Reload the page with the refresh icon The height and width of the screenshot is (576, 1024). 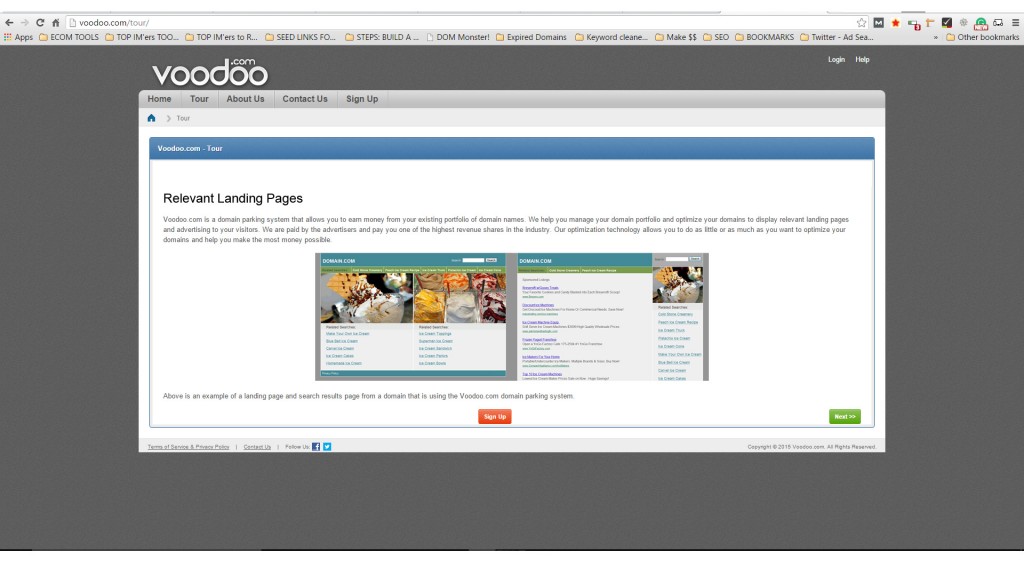click(x=40, y=22)
